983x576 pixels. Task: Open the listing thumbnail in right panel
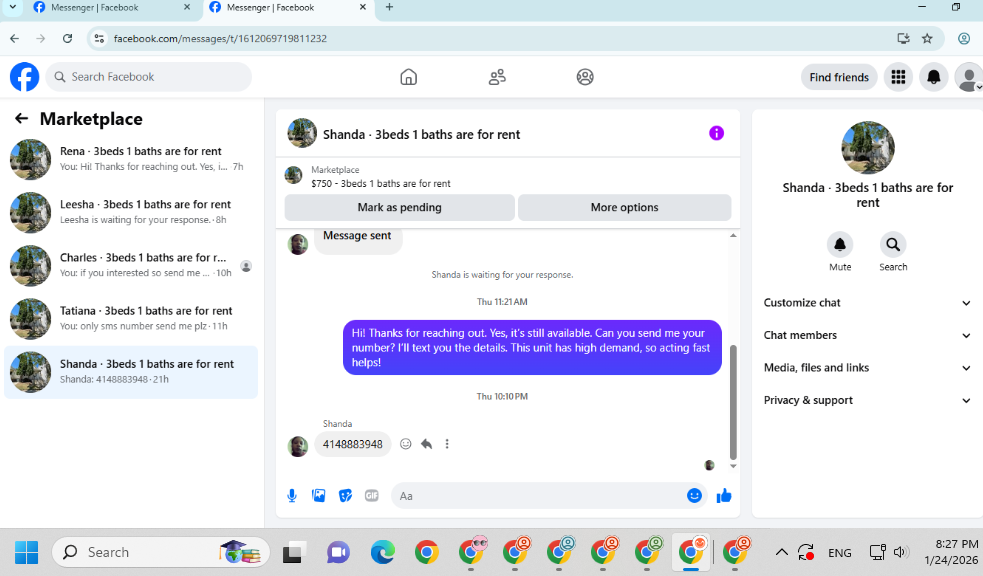(x=868, y=147)
